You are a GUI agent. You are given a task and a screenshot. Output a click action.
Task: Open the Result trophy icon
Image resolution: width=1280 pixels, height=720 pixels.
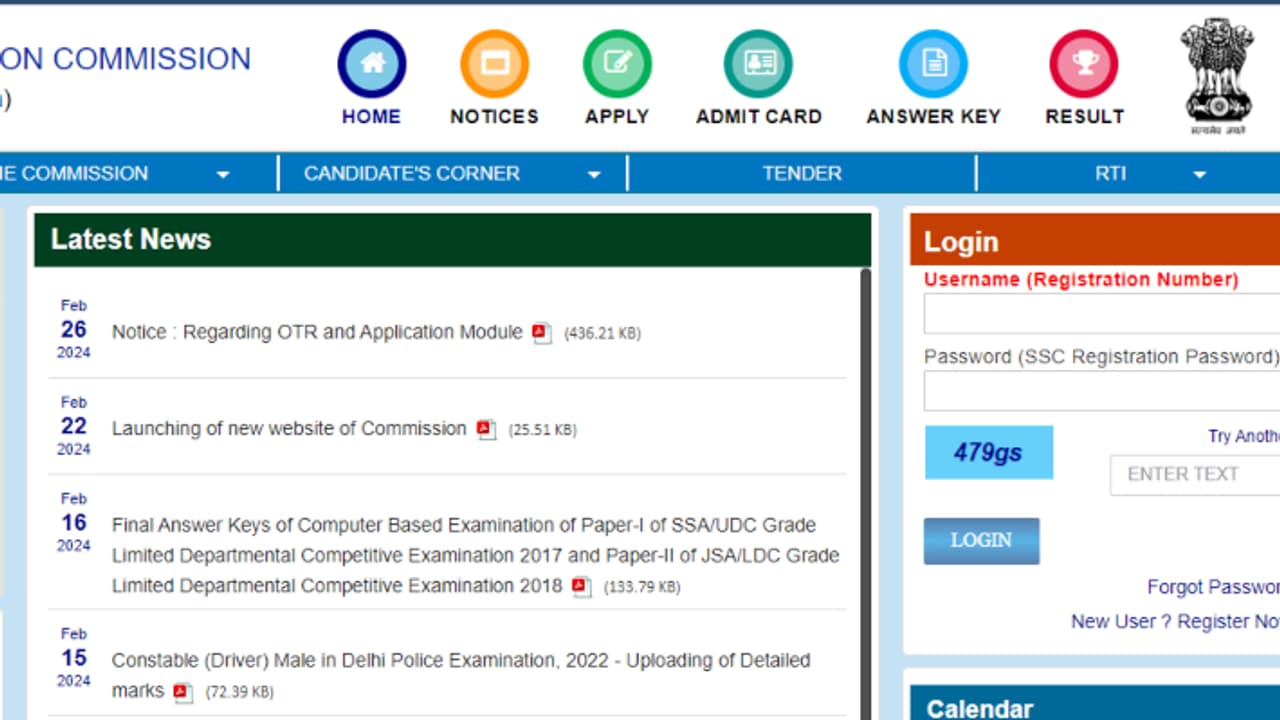coord(1084,64)
